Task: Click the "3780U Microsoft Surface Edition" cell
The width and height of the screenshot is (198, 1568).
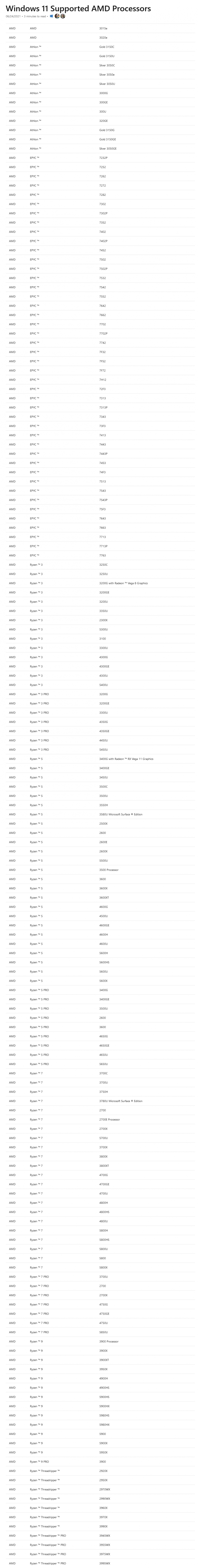Action: click(x=120, y=1101)
